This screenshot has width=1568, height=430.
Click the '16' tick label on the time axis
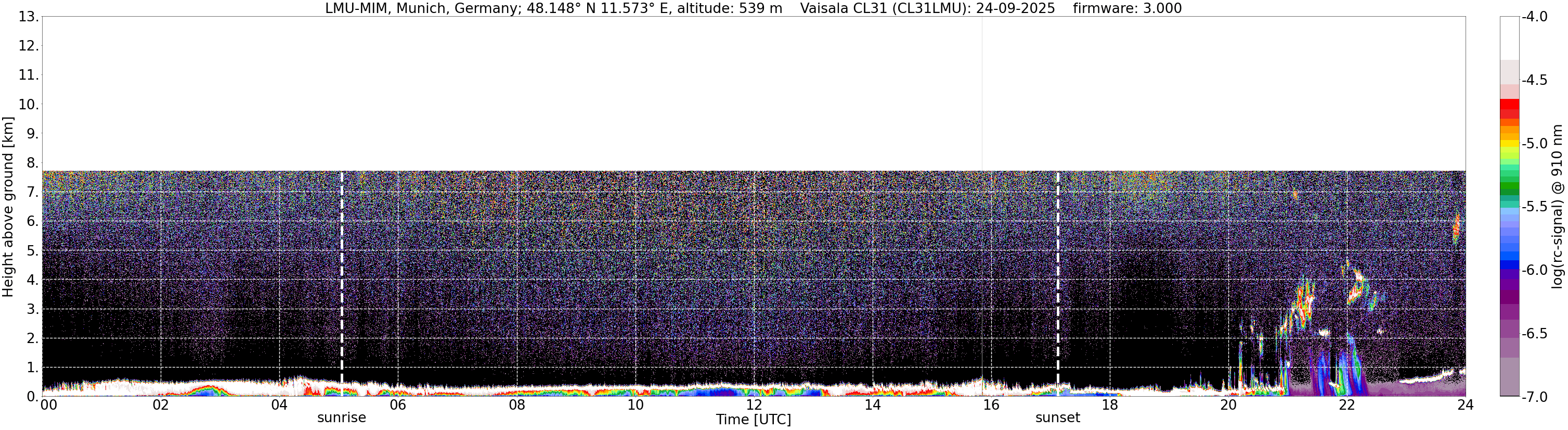(x=992, y=405)
